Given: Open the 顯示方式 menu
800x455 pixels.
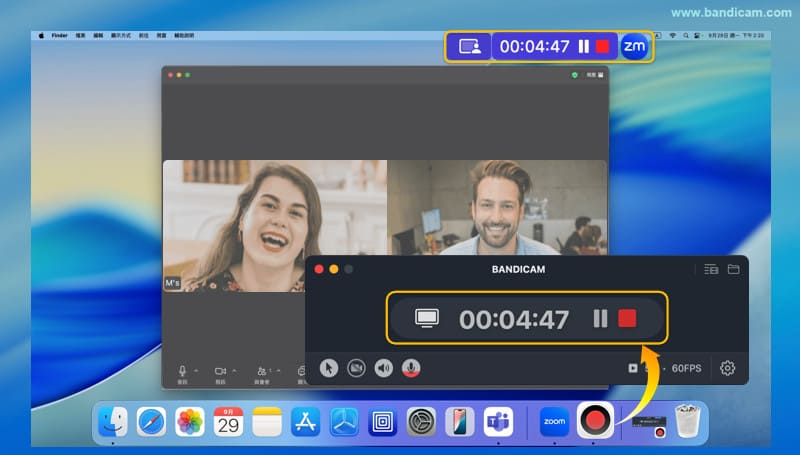Looking at the screenshot, I should pos(120,36).
